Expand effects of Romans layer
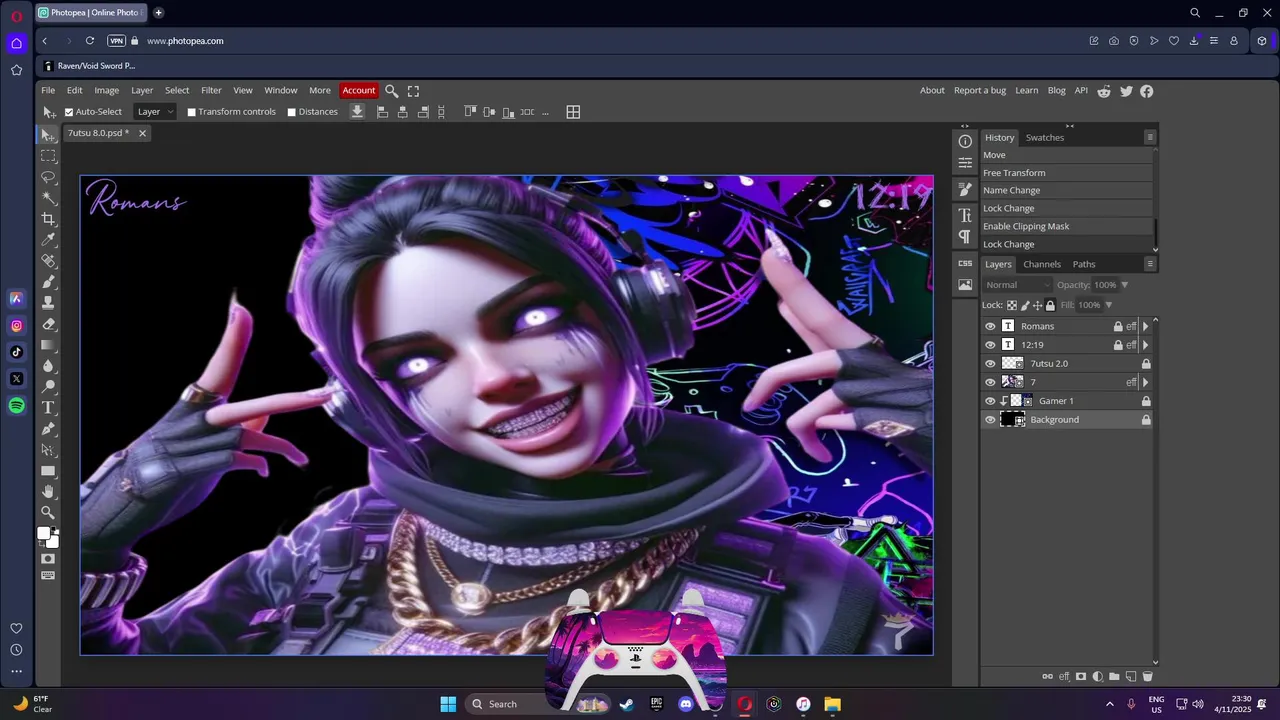Screen dimensions: 1280x720 (x=1145, y=326)
